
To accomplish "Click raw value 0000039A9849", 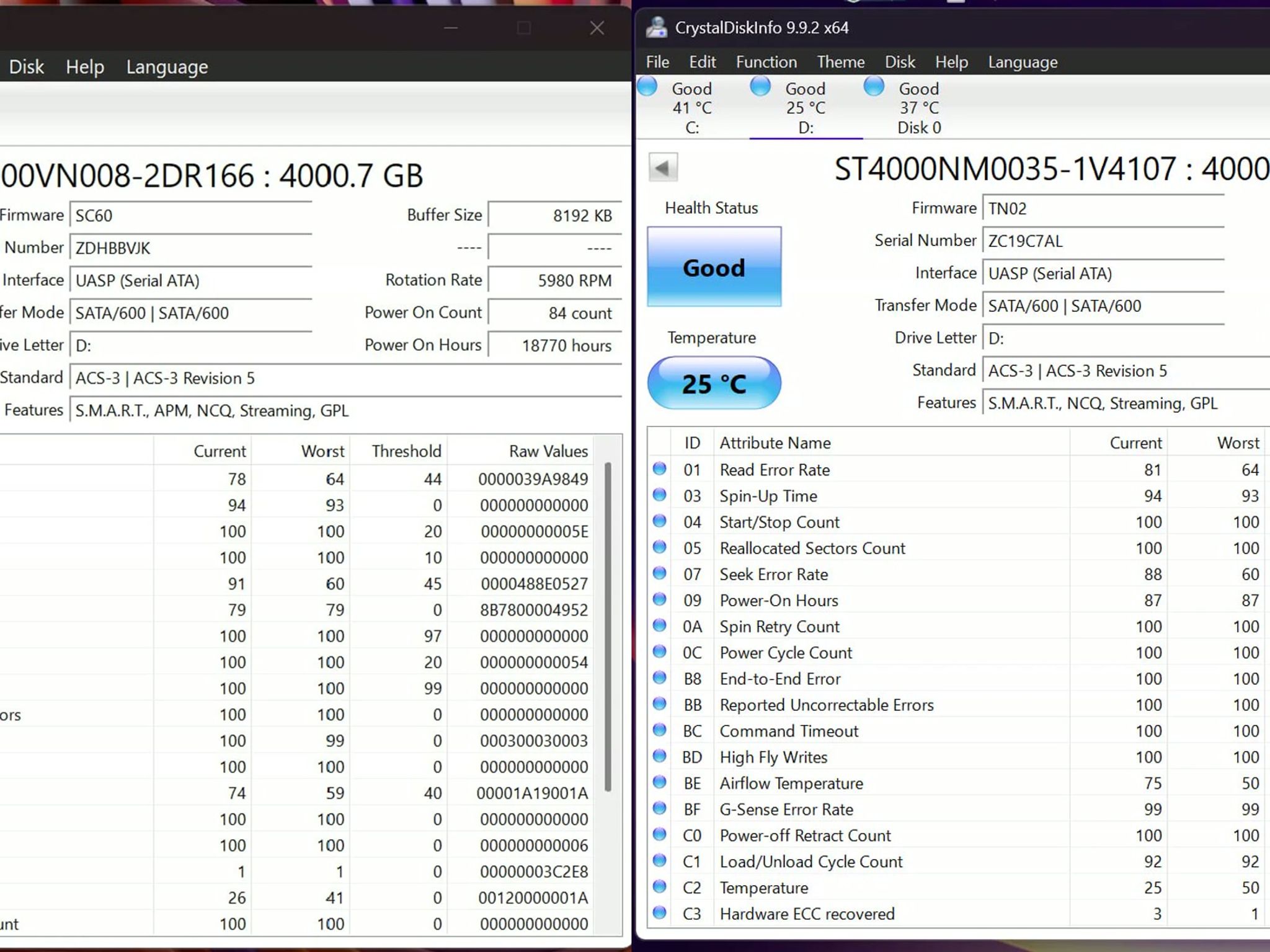I will point(533,478).
